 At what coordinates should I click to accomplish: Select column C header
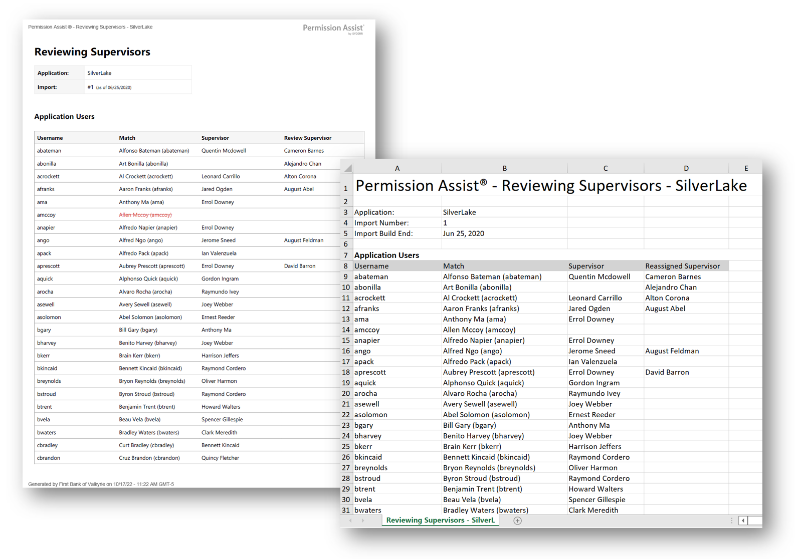[x=605, y=168]
